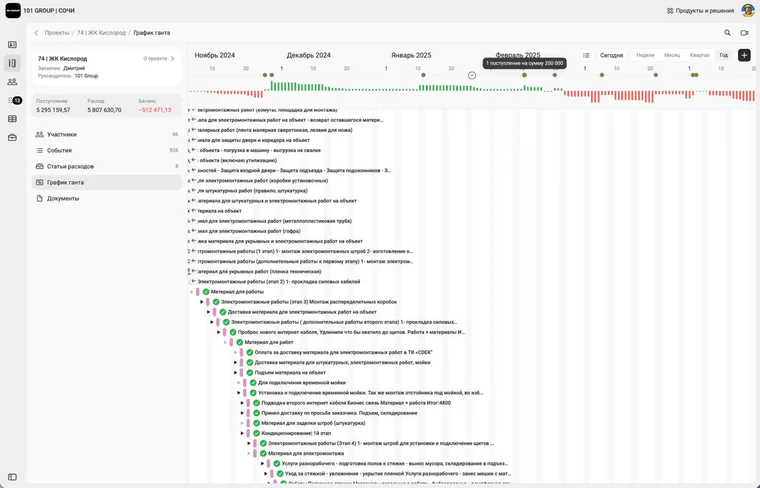This screenshot has width=760, height=488.
Task: Go back with breadcrumb arrow
Action: pyautogui.click(x=36, y=33)
